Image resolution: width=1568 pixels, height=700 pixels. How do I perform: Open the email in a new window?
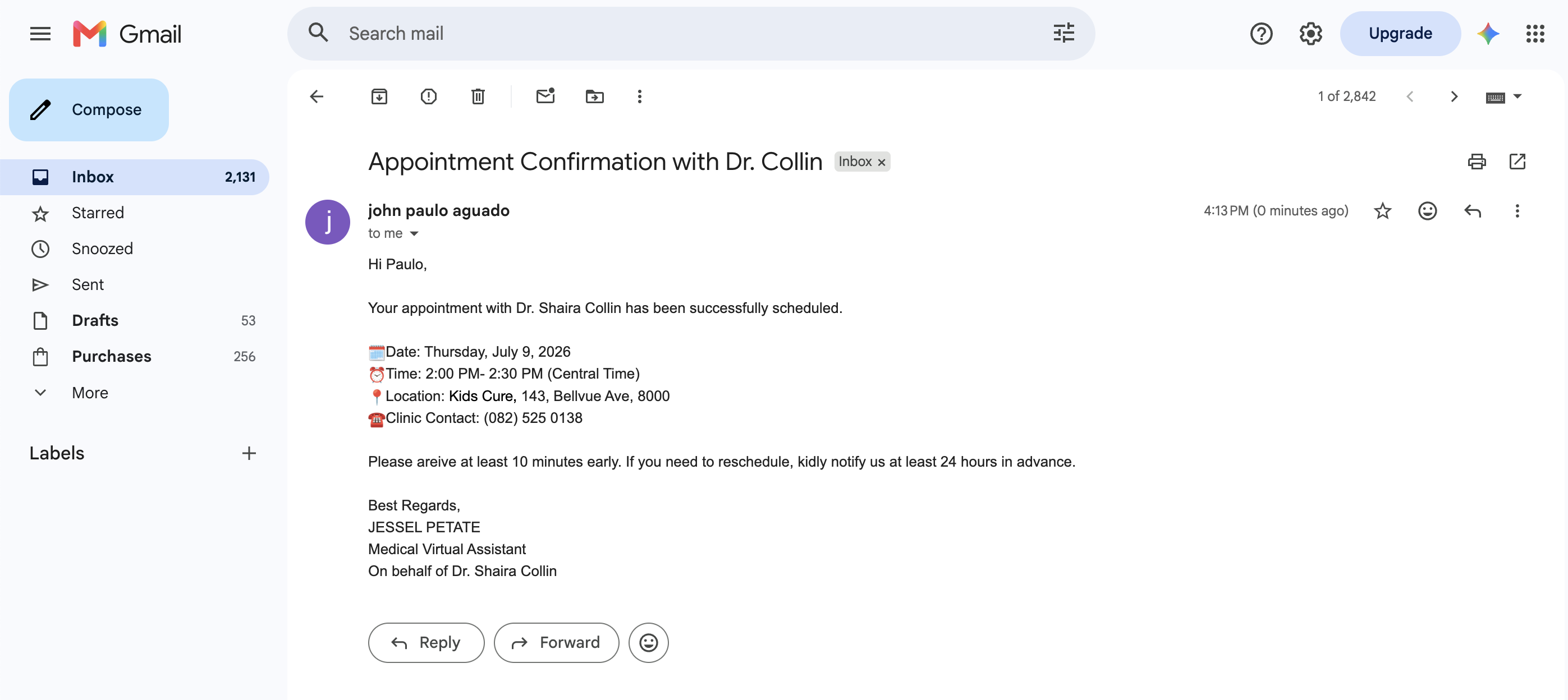[1517, 161]
